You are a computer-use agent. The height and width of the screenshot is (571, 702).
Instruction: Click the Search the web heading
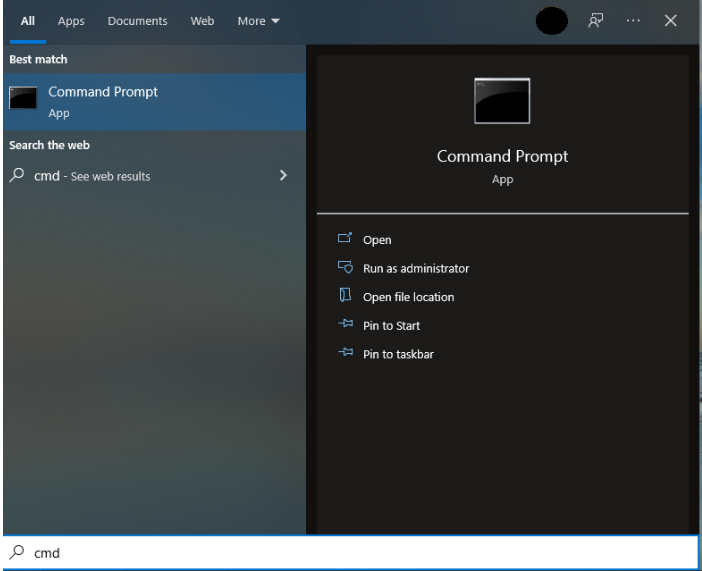pyautogui.click(x=49, y=146)
